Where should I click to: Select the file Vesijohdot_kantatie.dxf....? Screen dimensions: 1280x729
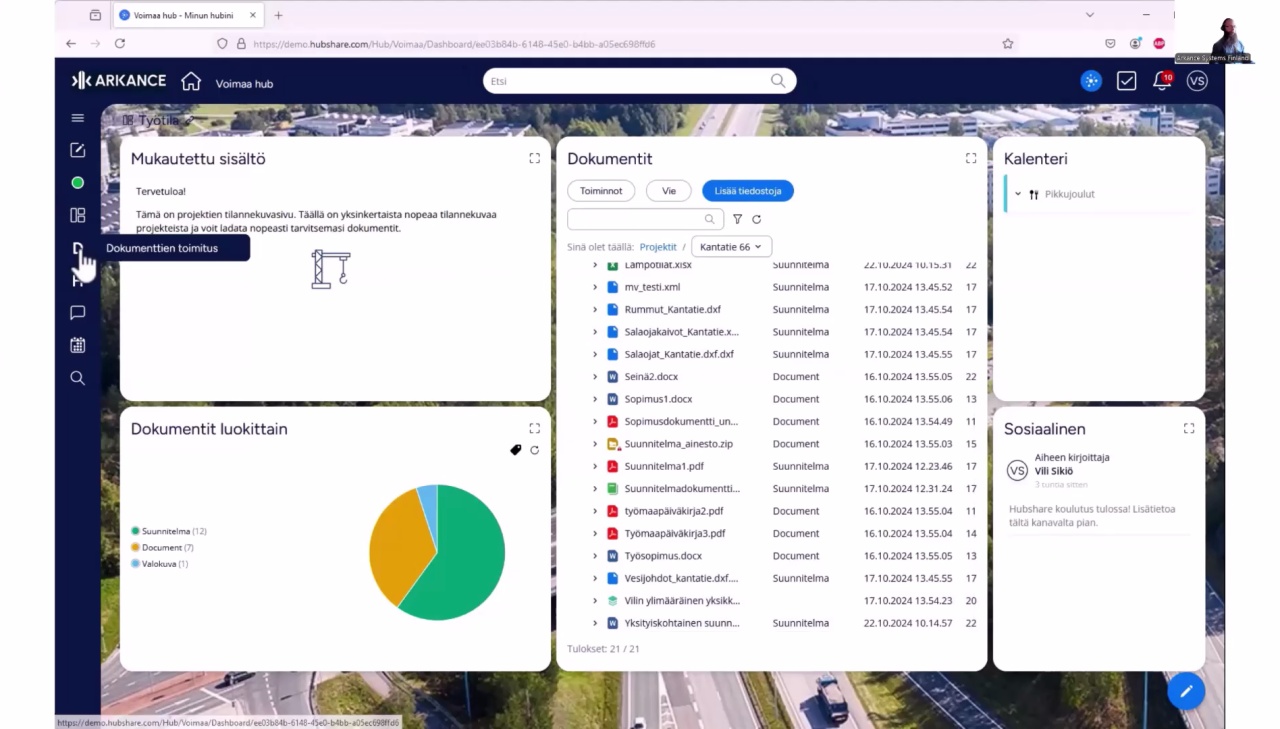coord(681,578)
